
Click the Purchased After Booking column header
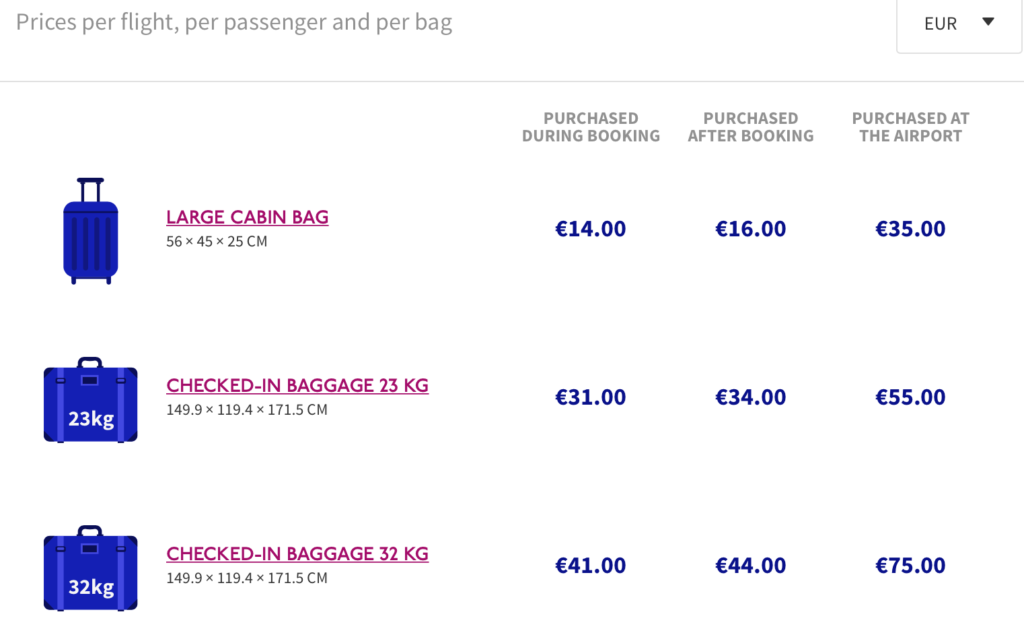tap(750, 127)
